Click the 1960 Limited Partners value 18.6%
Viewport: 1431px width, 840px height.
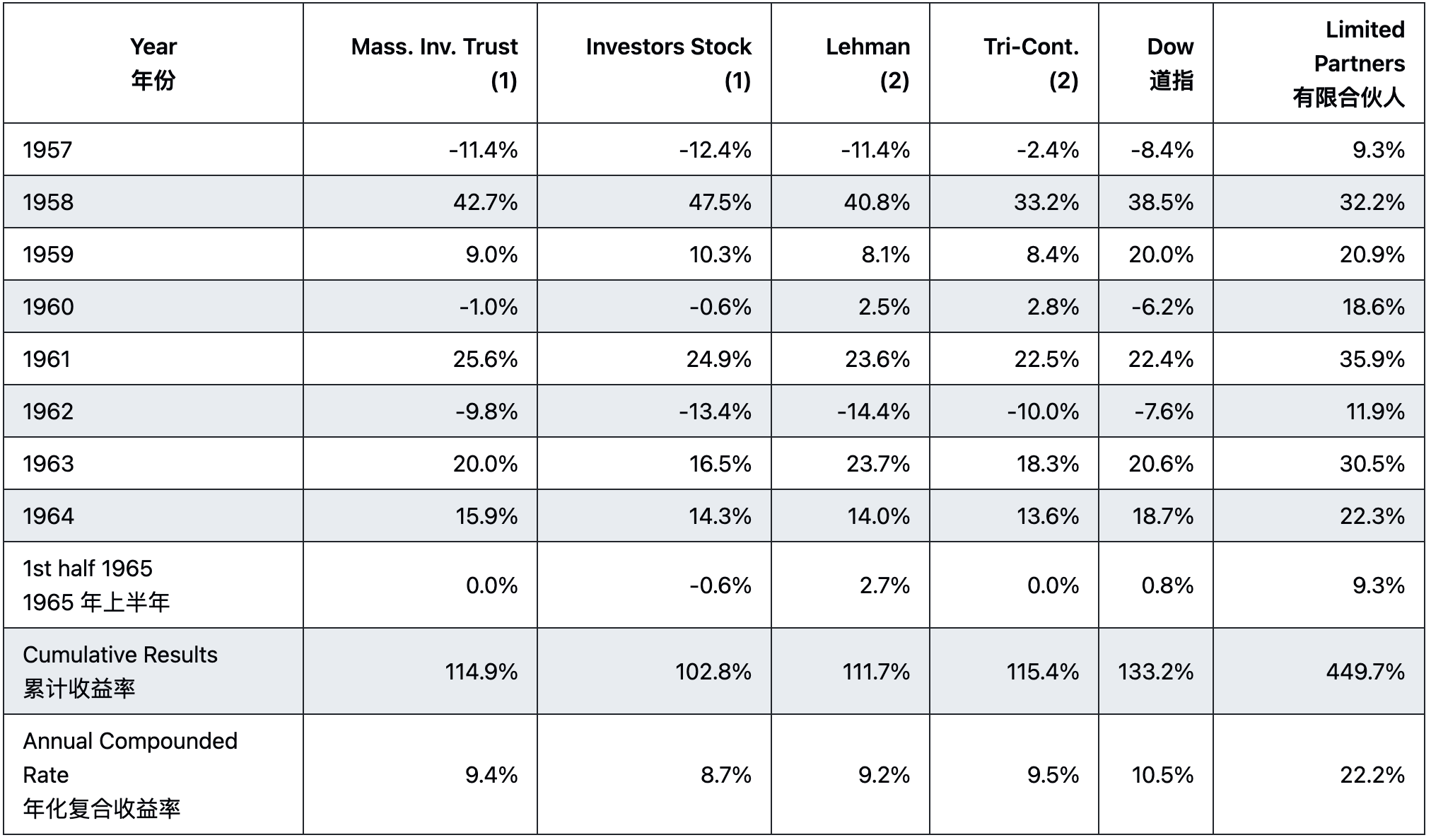(1373, 307)
